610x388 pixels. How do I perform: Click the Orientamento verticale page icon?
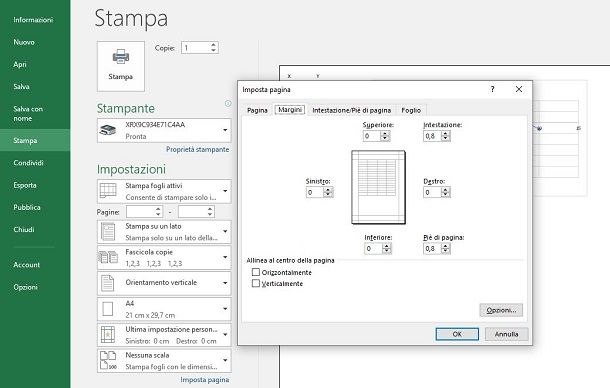pyautogui.click(x=107, y=283)
